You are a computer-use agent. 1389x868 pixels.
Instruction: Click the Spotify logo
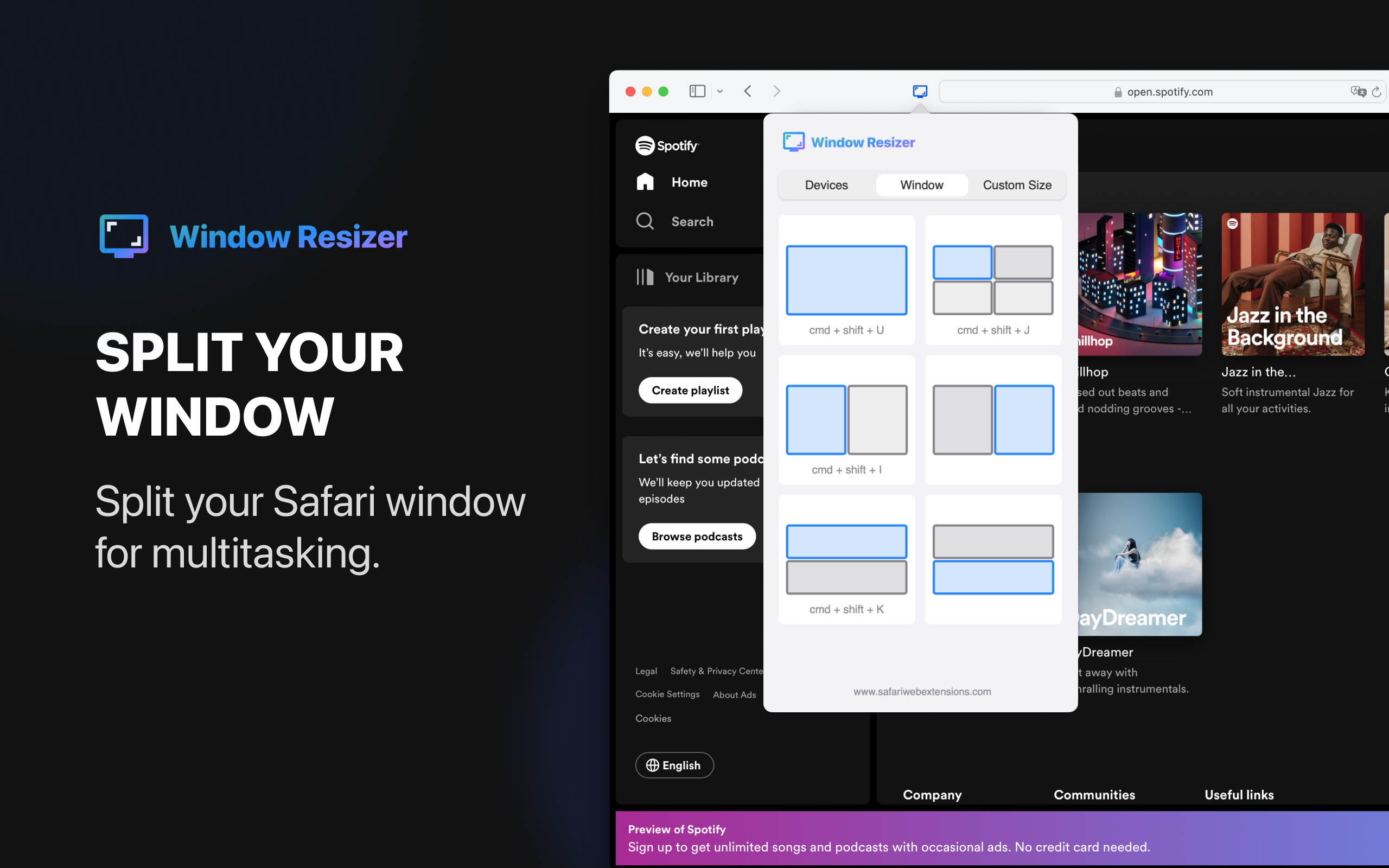pos(667,146)
